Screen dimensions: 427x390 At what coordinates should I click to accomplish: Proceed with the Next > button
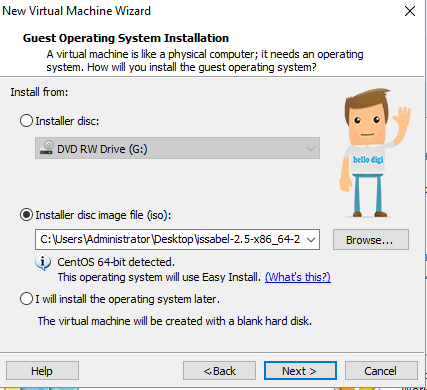click(300, 371)
